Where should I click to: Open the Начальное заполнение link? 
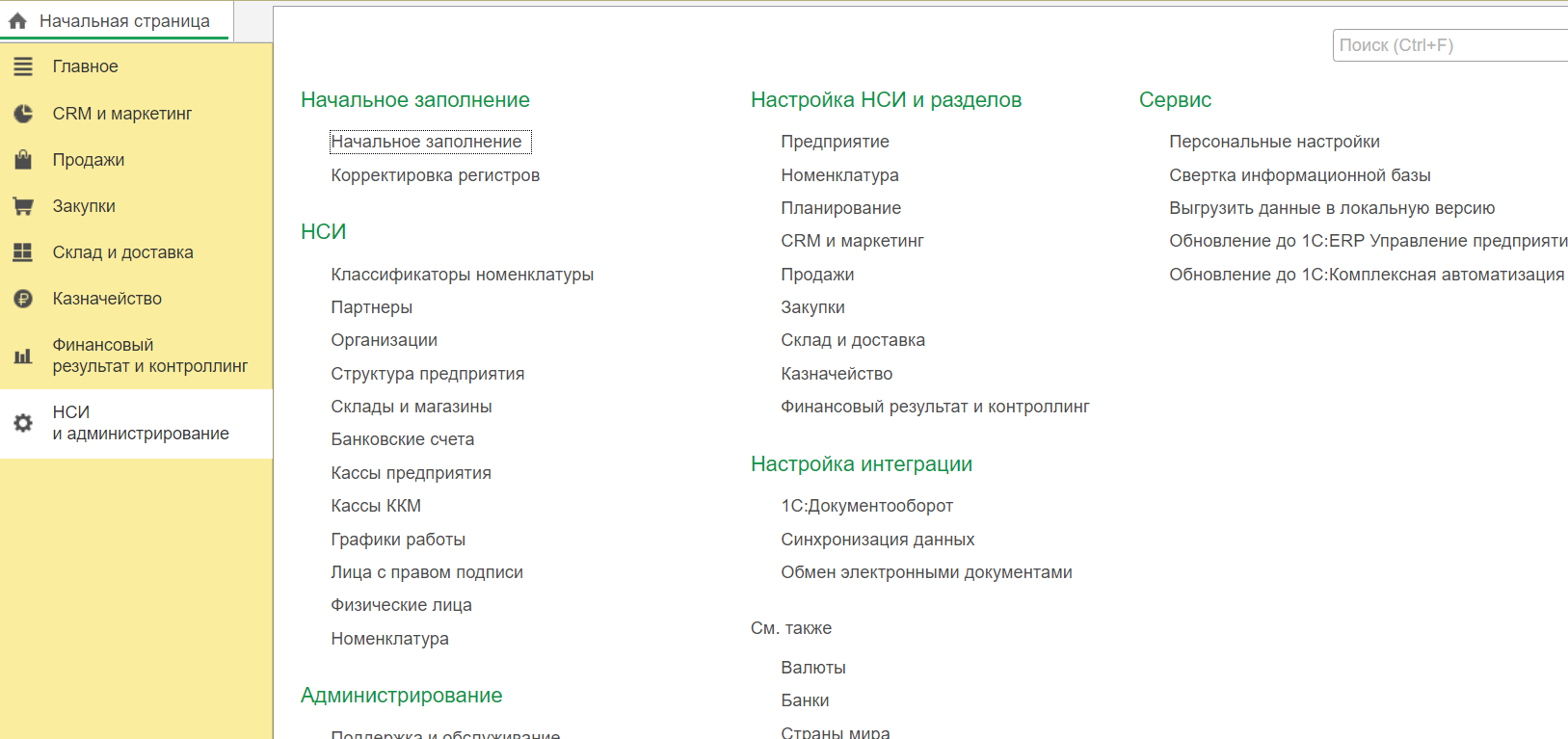(x=426, y=142)
